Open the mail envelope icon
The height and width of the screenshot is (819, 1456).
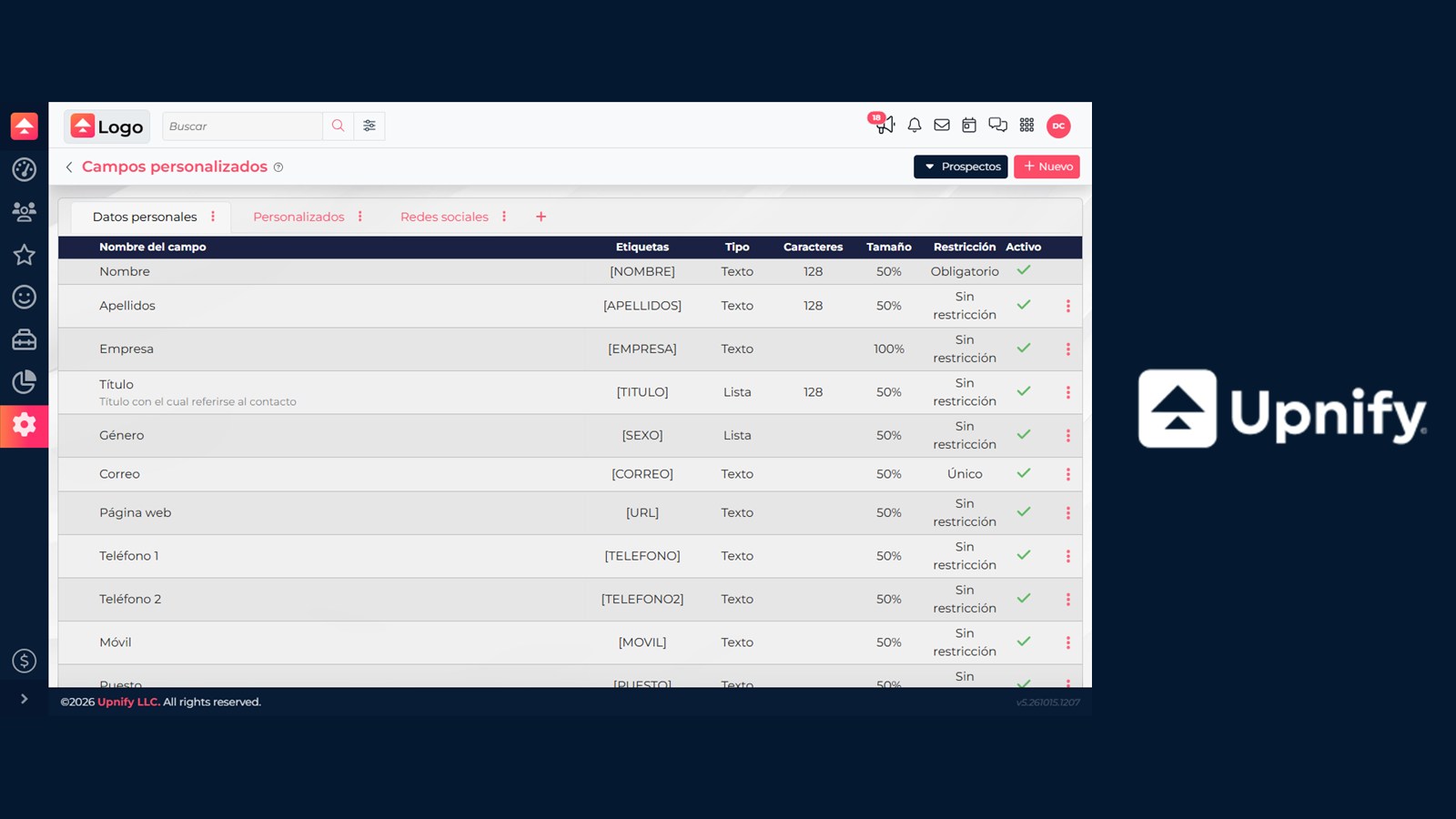coord(942,126)
